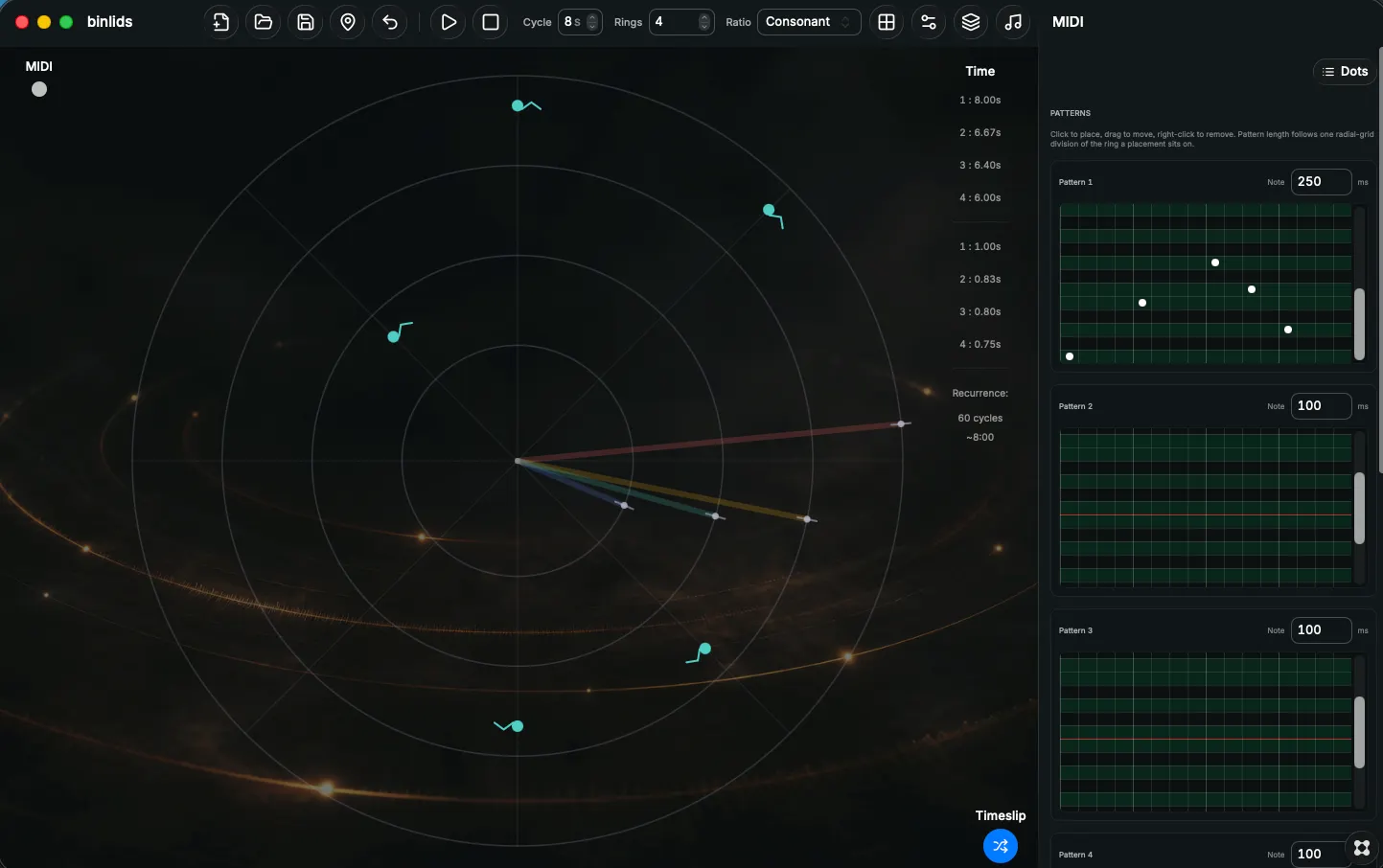Select the teal note marker at top of outer ring
This screenshot has height=868, width=1383.
tap(519, 105)
